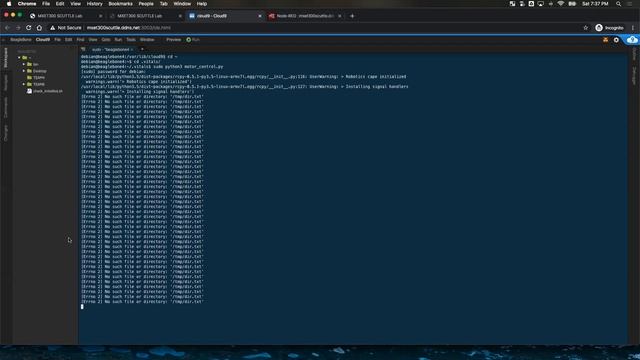Open the Cloud9 Tools menu
Viewport: 640px width, 360px height.
click(x=131, y=40)
